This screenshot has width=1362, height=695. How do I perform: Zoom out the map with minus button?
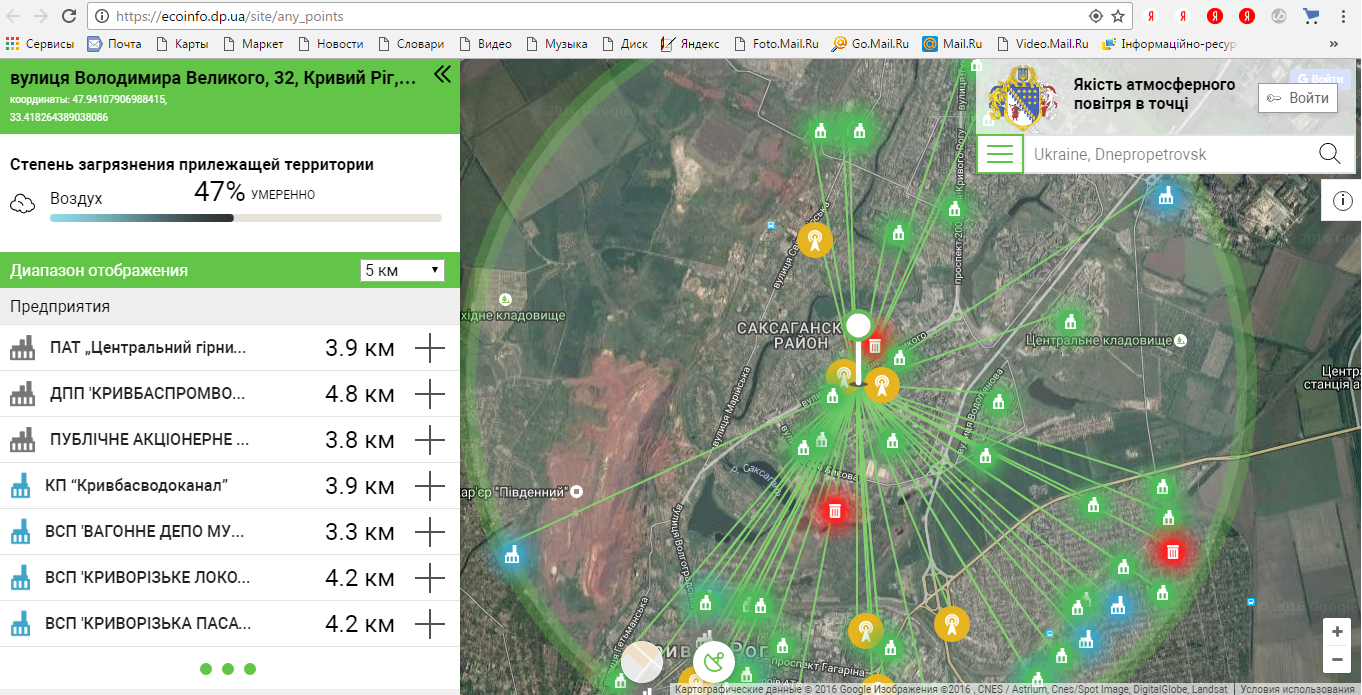(1337, 660)
